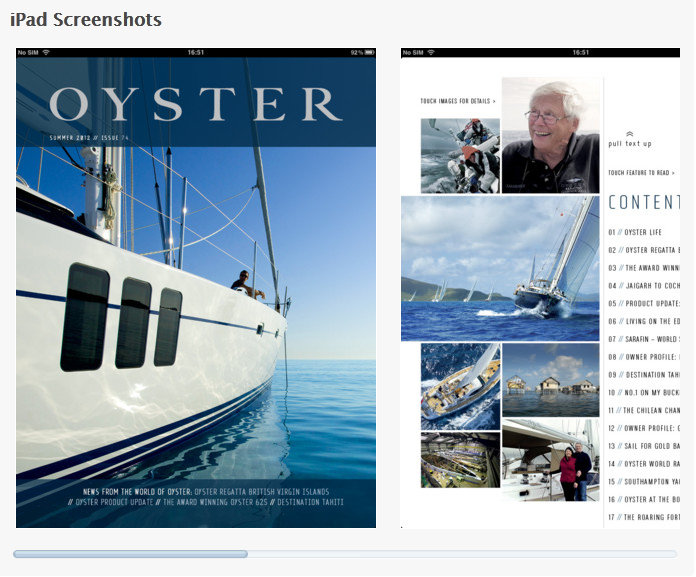Select the sailor at the helm photo

460,155
